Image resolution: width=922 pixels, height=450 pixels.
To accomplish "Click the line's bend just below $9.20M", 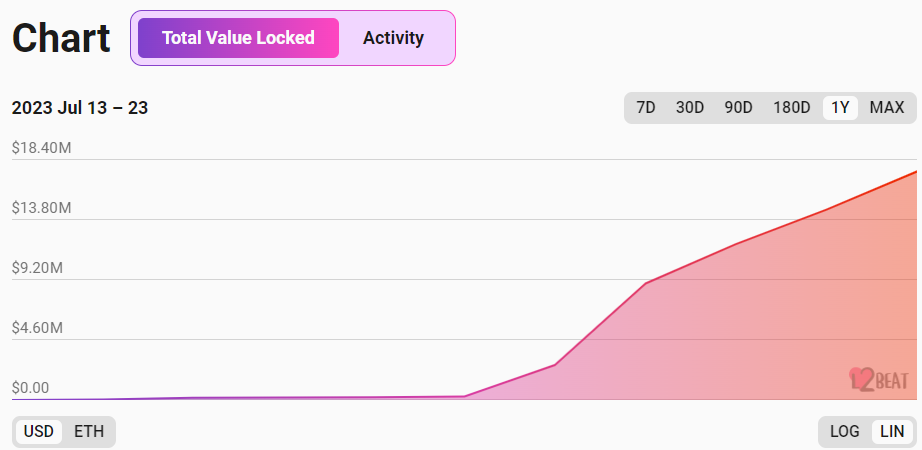I will [x=647, y=283].
